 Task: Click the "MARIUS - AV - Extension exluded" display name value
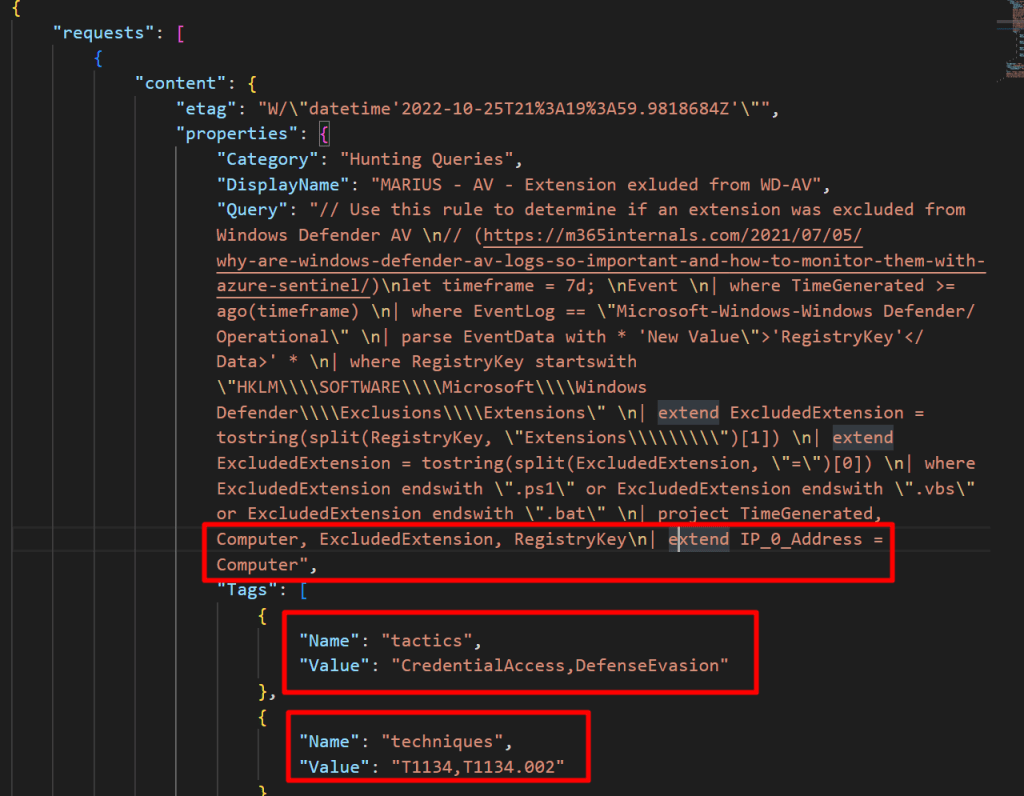(x=596, y=184)
